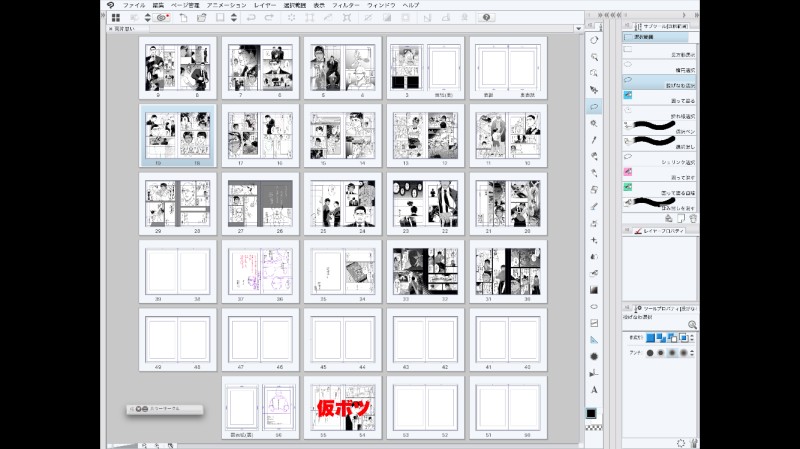The width and height of the screenshot is (800, 449).
Task: Click the open folder icon in command bar
Action: (202, 18)
